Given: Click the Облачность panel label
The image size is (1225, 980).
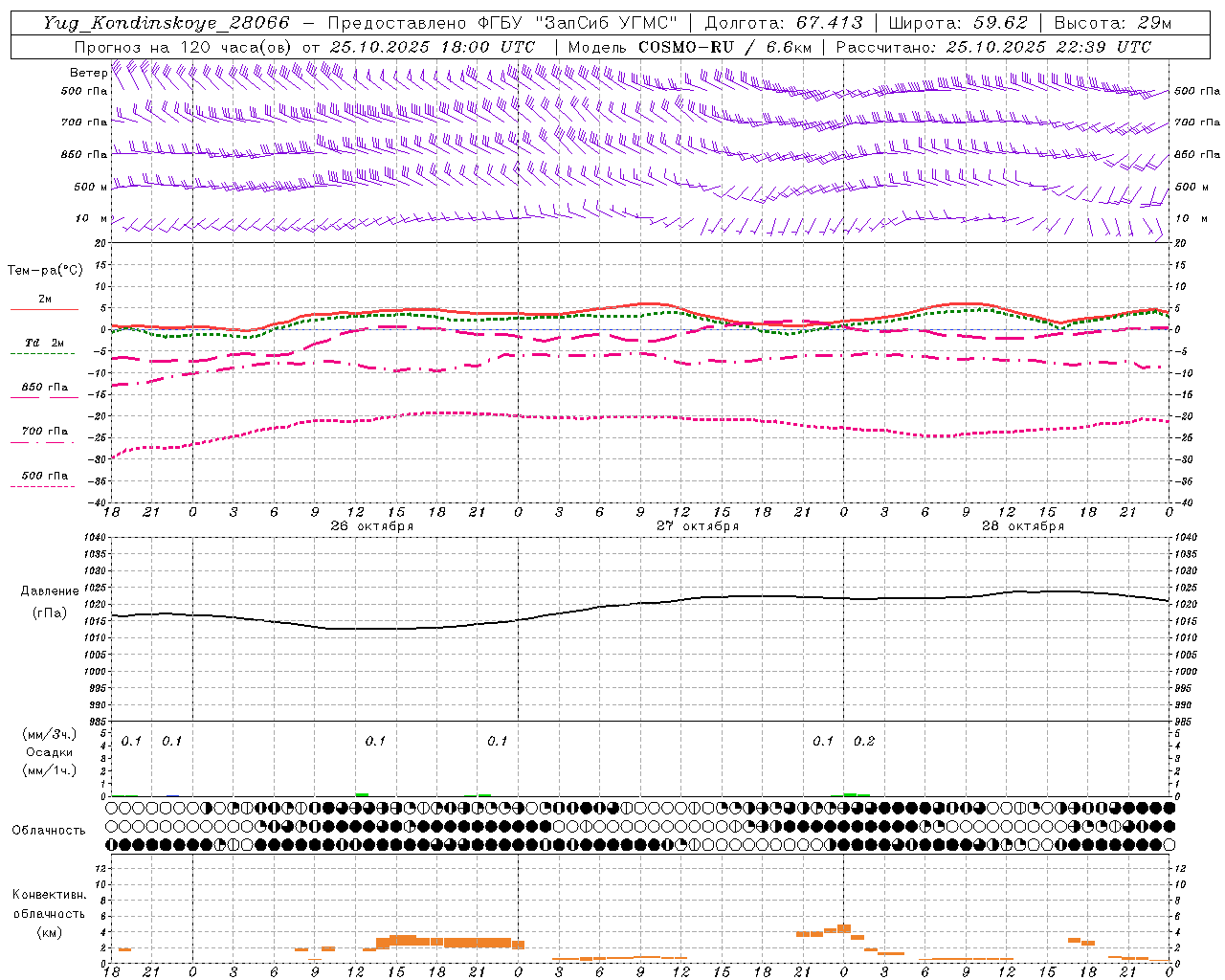Looking at the screenshot, I should [49, 831].
